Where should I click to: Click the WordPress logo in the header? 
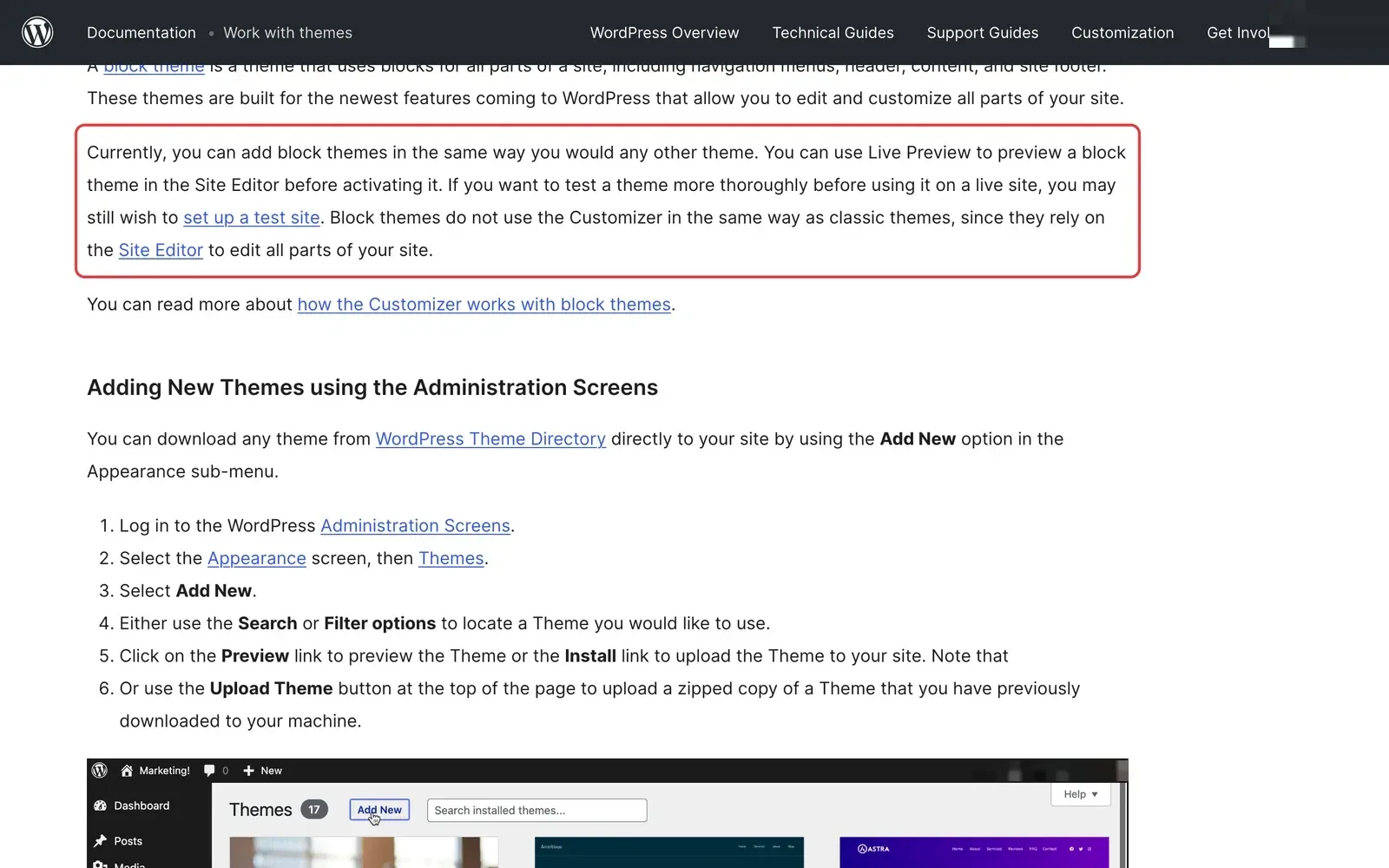tap(37, 32)
